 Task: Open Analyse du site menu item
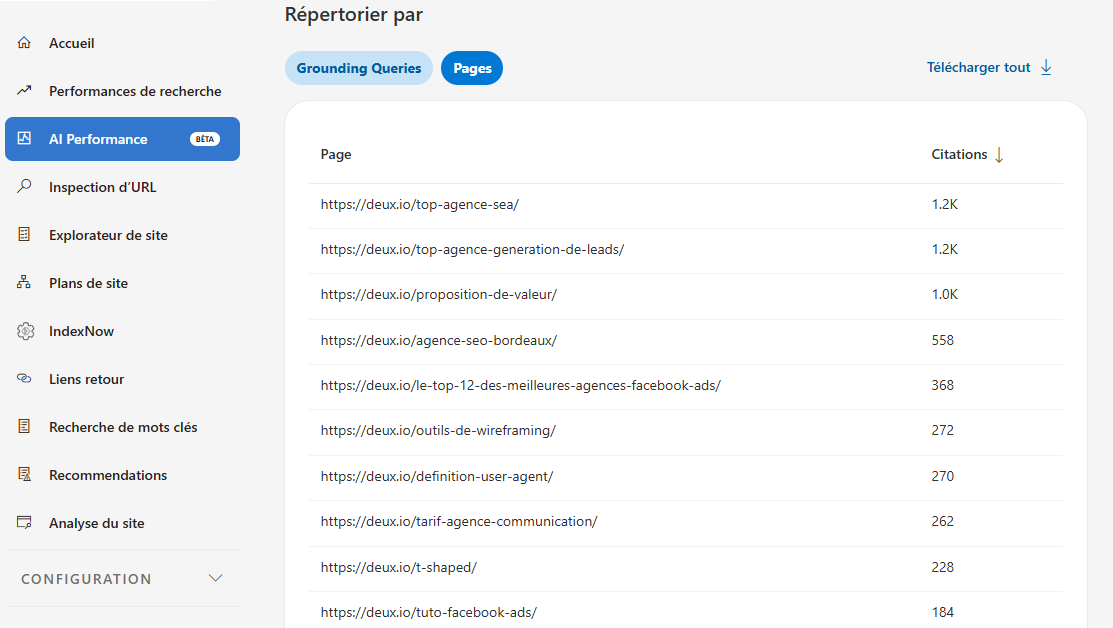97,523
